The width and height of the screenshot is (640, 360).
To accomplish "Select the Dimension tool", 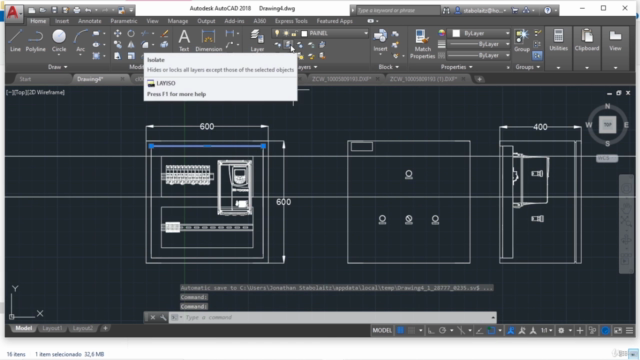I will point(209,40).
